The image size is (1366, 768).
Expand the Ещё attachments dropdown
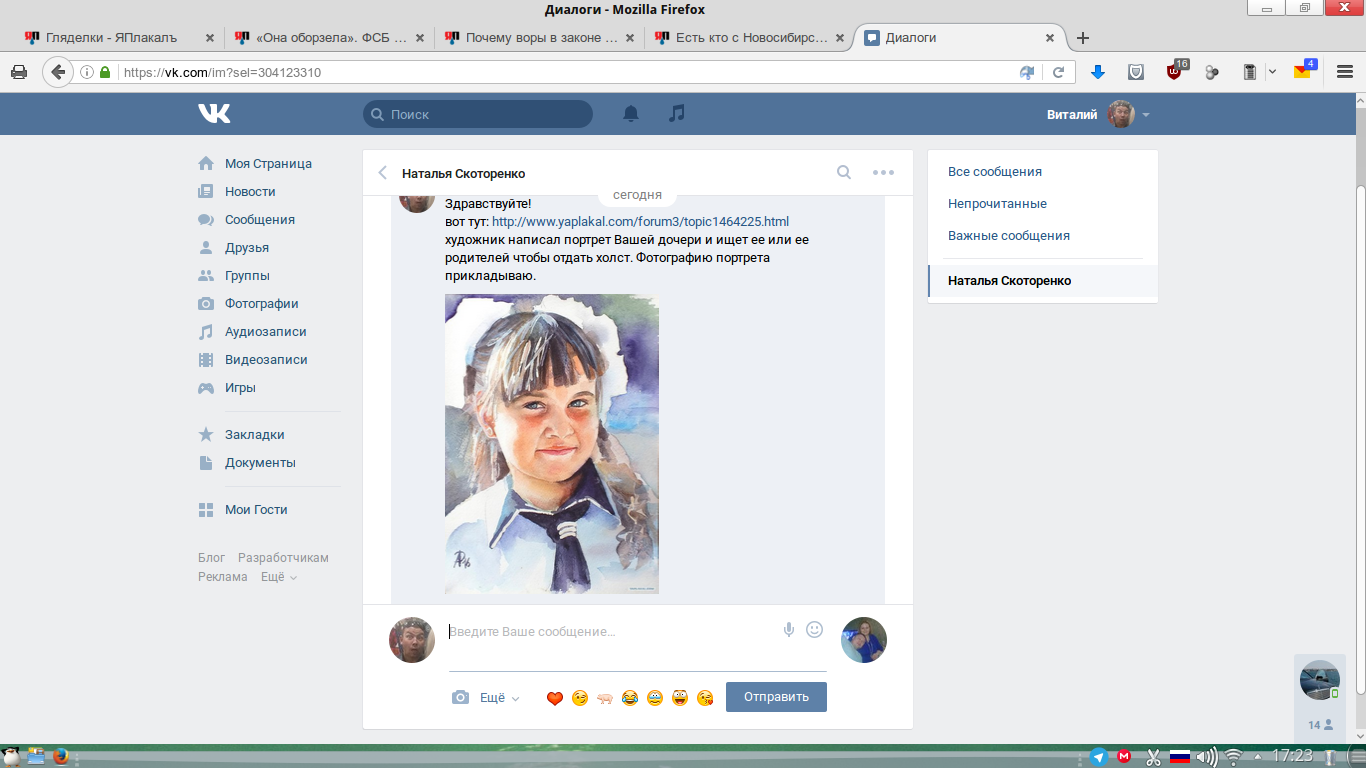tap(500, 698)
